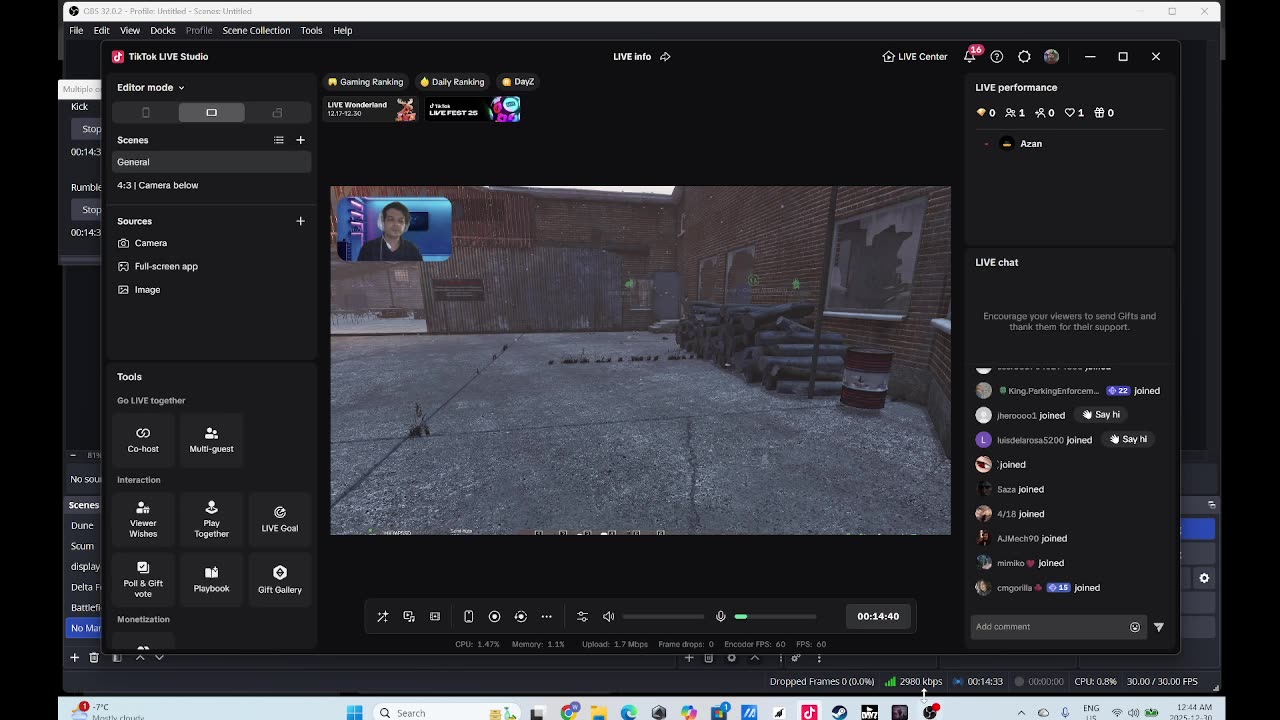Click the clip/film strip icon in bottom toolbar

click(x=435, y=616)
